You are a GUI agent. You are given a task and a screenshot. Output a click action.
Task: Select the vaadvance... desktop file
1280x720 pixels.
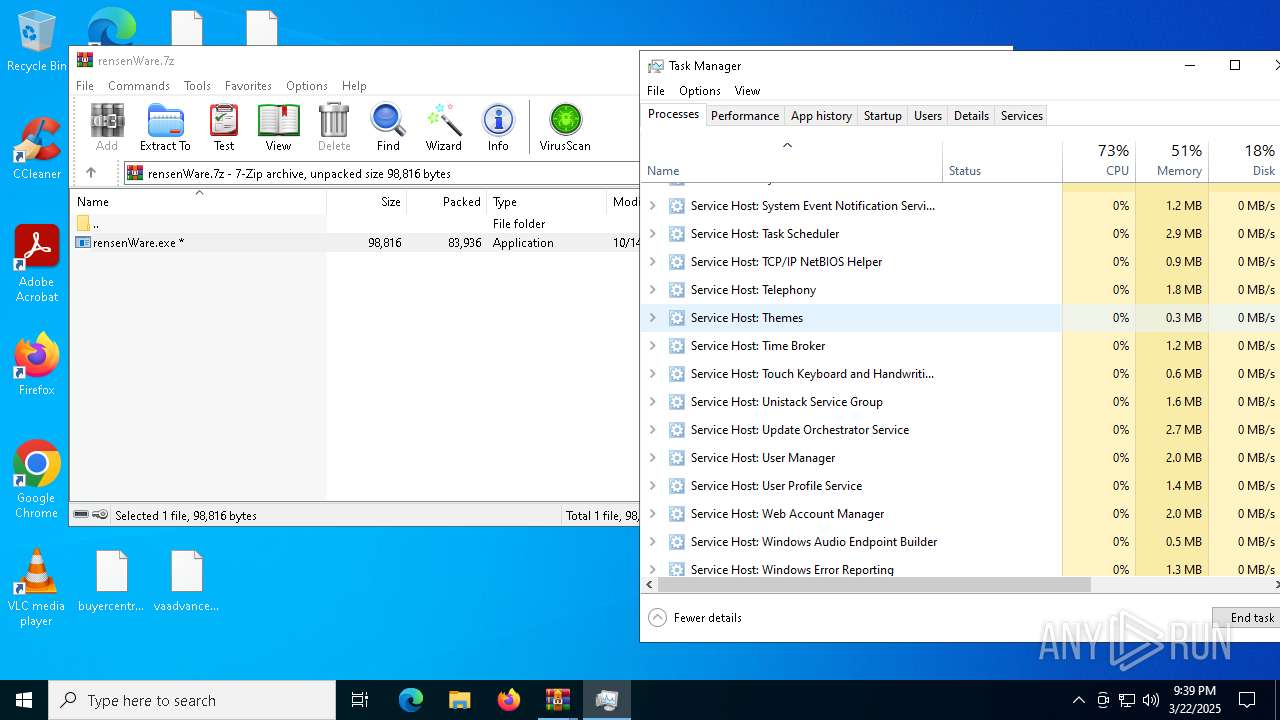pos(186,581)
